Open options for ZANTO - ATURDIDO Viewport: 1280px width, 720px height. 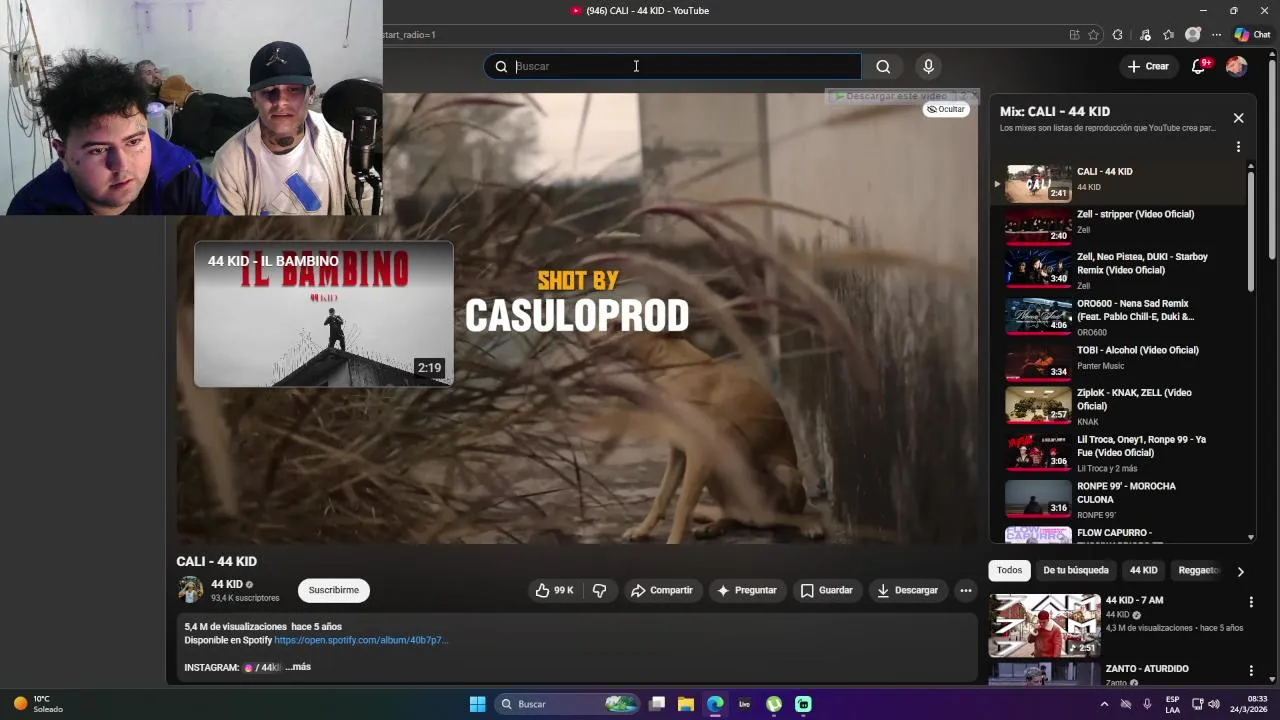point(1251,671)
